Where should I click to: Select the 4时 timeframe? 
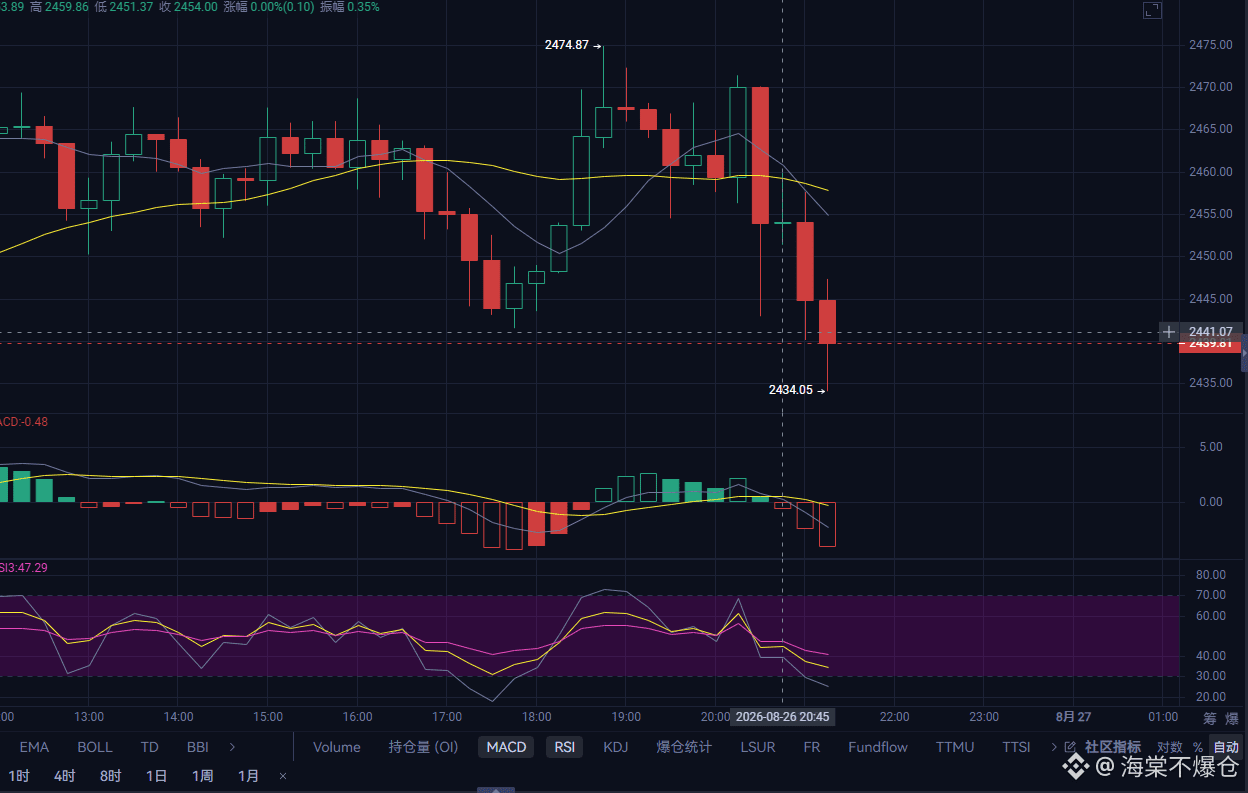pyautogui.click(x=65, y=776)
